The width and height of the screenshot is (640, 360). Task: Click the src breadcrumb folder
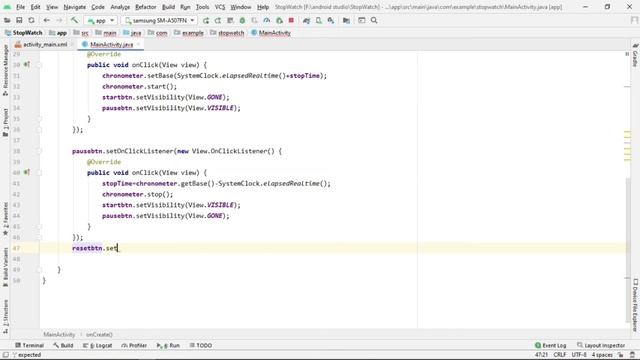coord(81,33)
